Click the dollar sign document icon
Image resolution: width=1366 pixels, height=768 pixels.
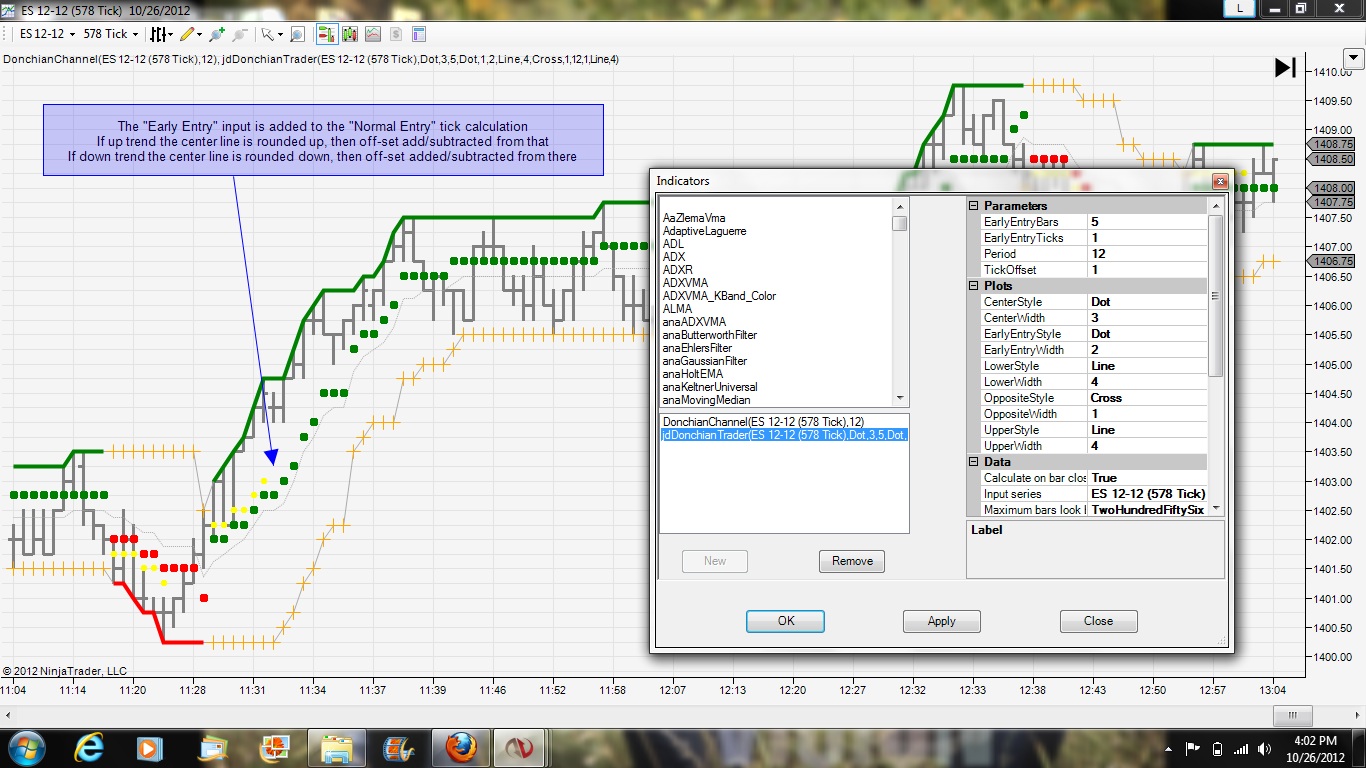[395, 34]
